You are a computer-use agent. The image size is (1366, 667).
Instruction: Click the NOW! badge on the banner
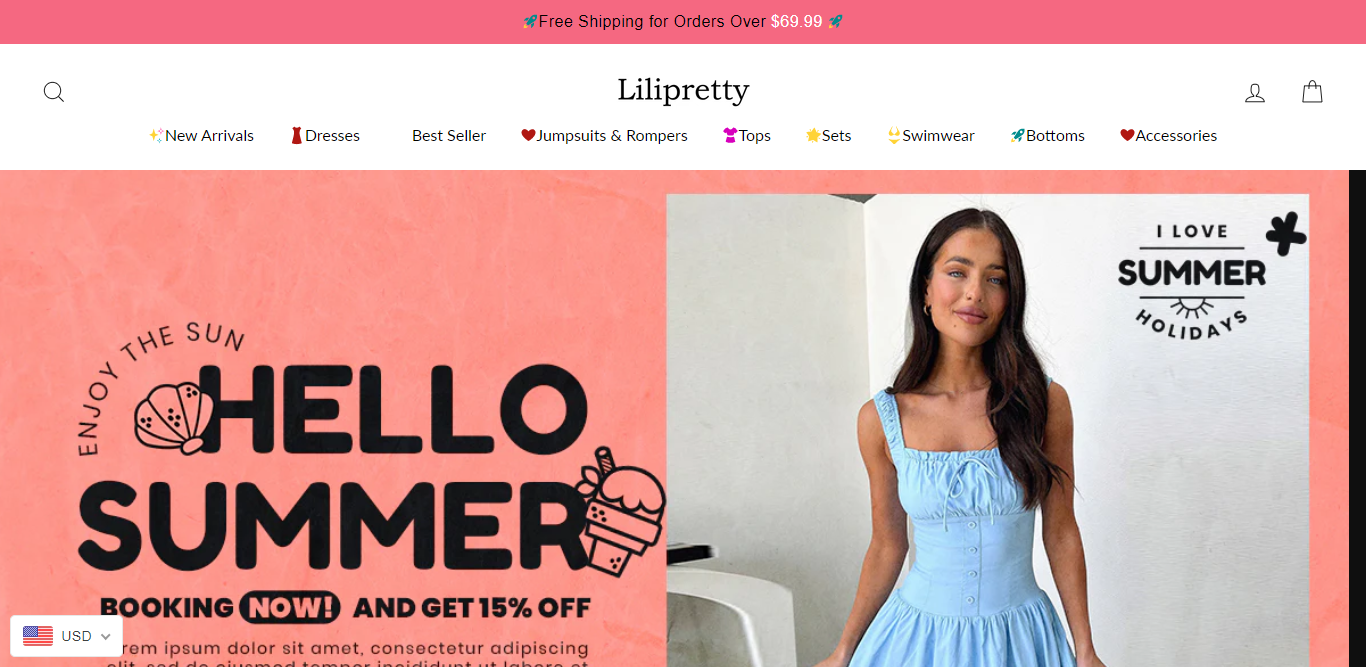(289, 607)
